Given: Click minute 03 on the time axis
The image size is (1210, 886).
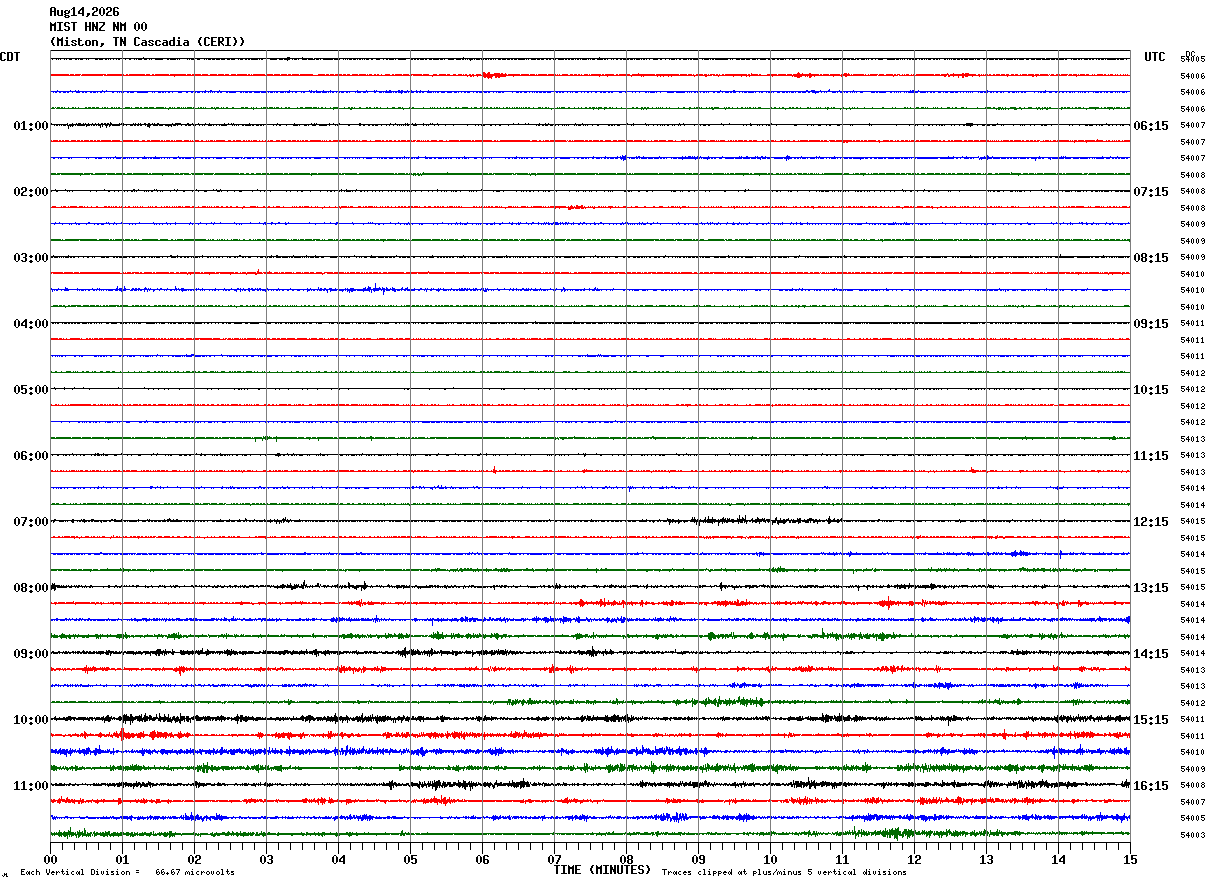Looking at the screenshot, I should 266,860.
